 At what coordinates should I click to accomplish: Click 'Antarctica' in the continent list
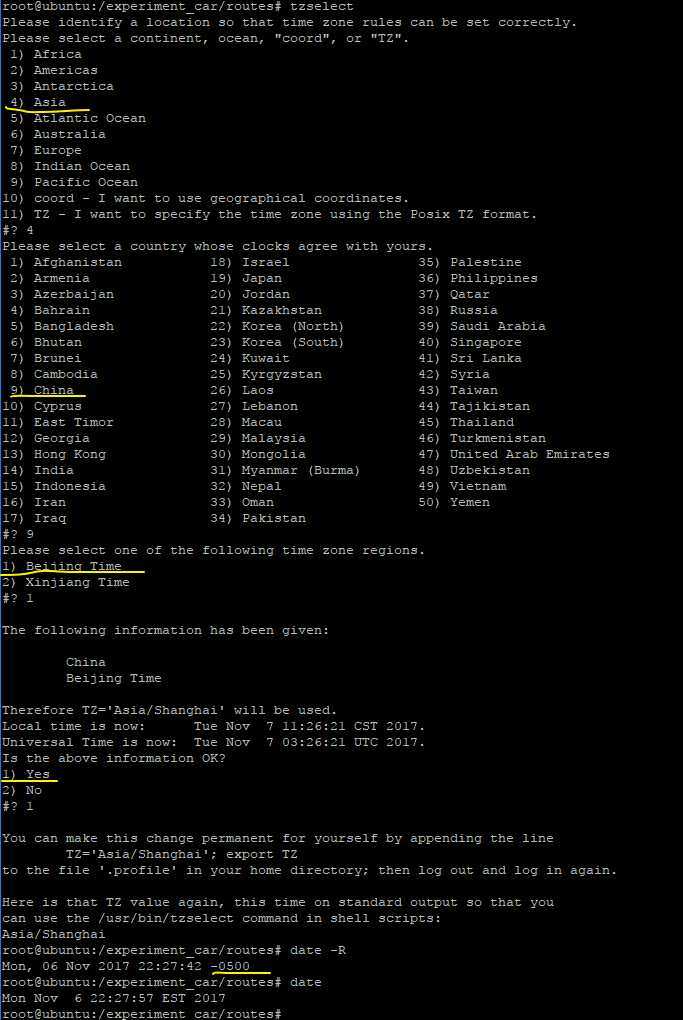click(x=74, y=87)
